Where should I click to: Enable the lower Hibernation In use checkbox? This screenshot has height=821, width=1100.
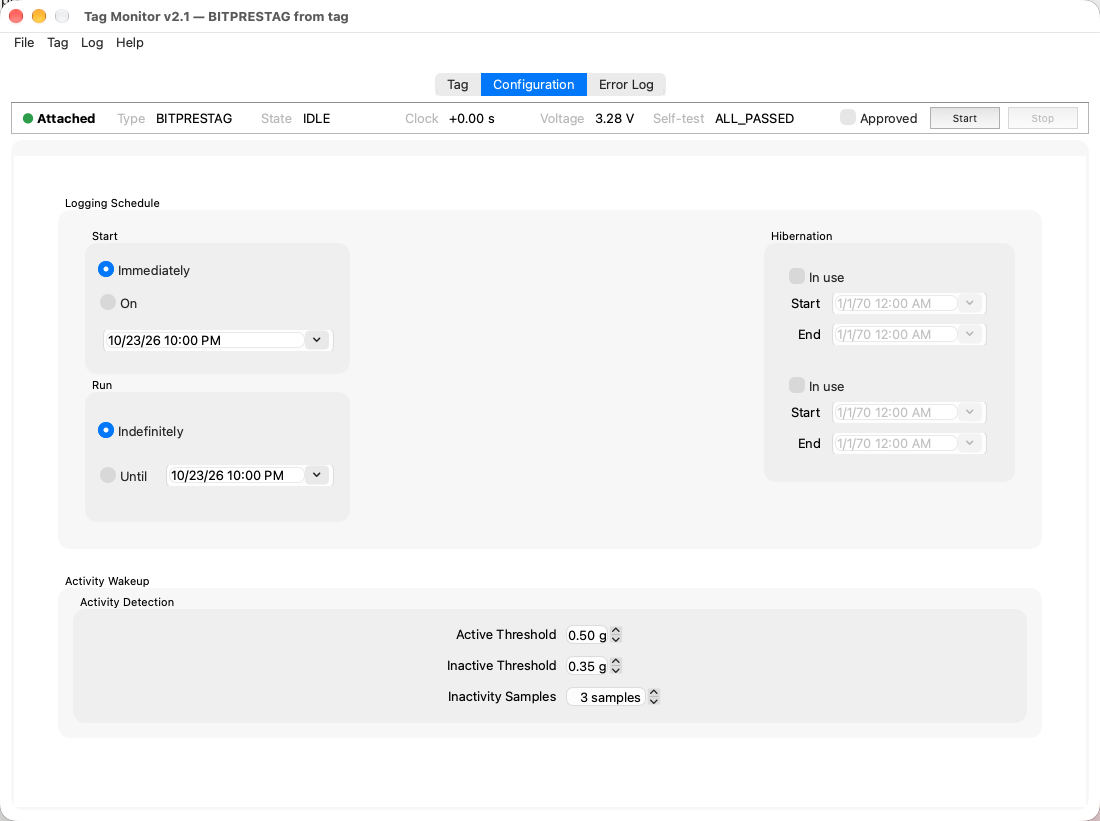[797, 385]
